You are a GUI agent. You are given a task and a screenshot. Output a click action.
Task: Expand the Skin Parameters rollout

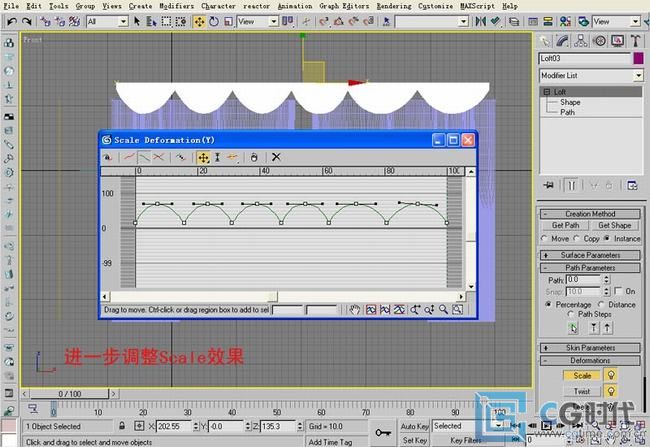pyautogui.click(x=590, y=348)
